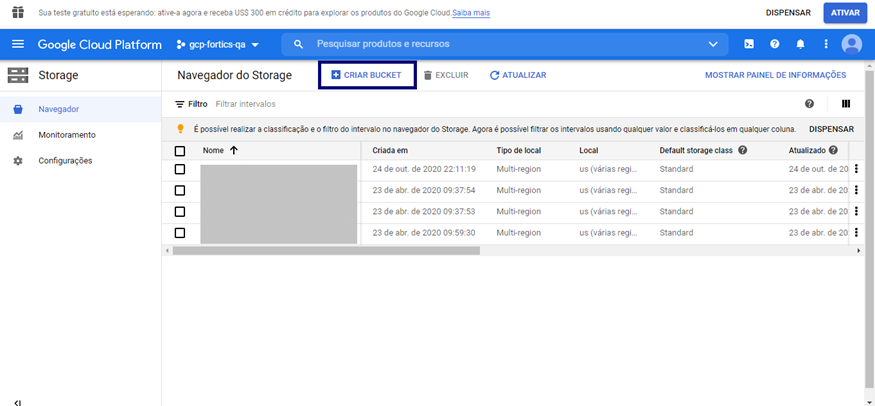Activate Cloud Shell terminal icon
Image resolution: width=875 pixels, height=406 pixels.
point(749,44)
